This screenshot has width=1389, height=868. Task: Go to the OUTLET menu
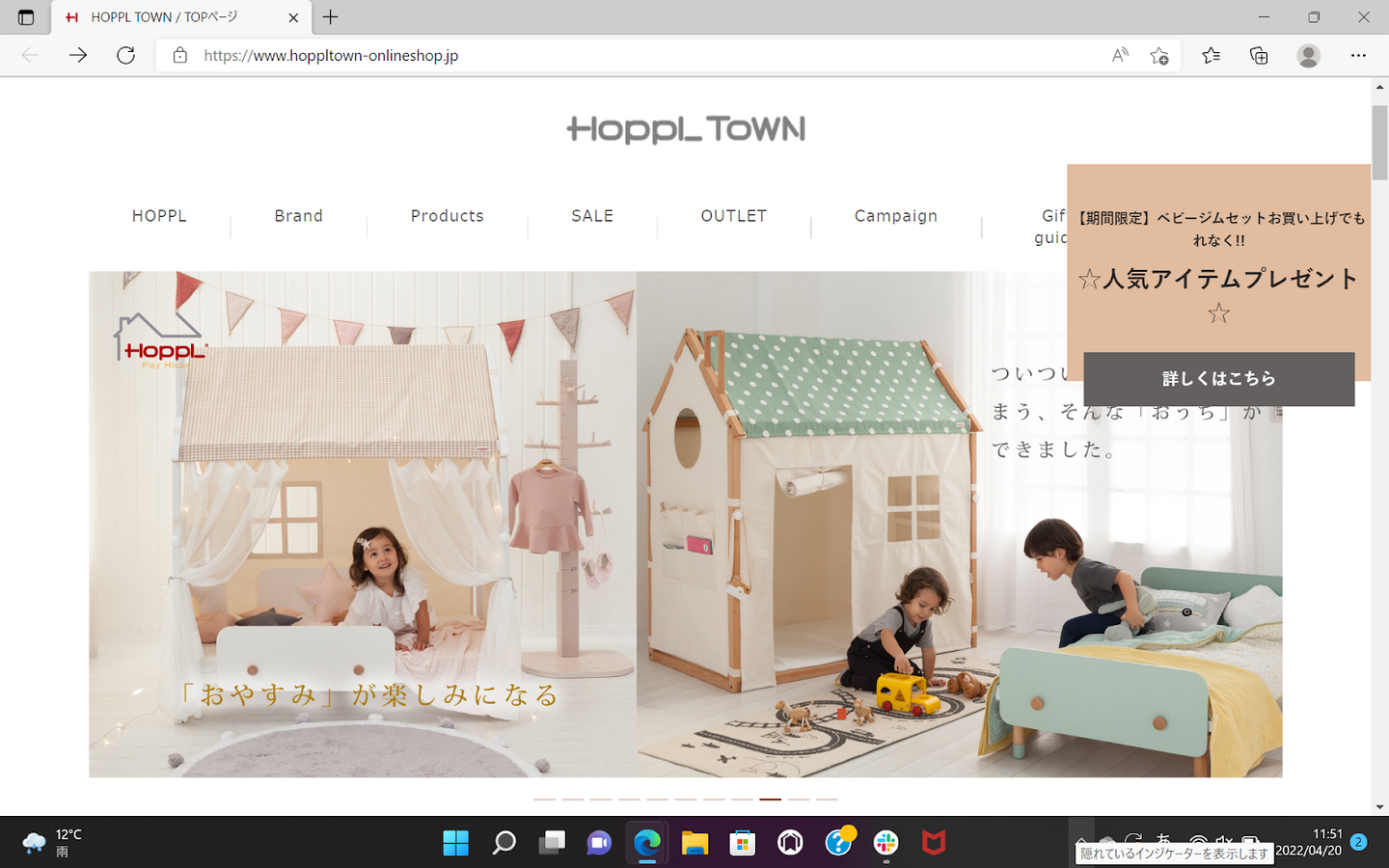[x=734, y=216]
